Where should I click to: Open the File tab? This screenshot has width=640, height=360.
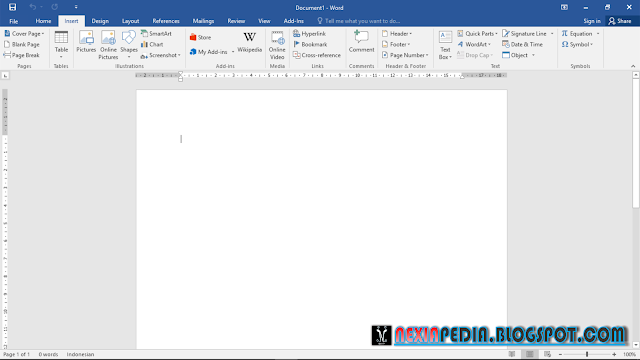[x=13, y=21]
